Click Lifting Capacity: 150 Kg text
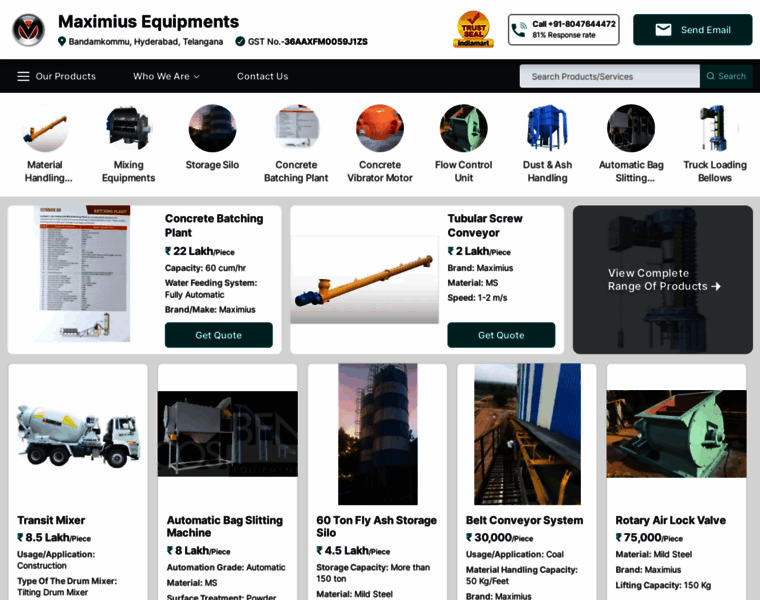Screen dimensions: 760x600 pos(663,585)
